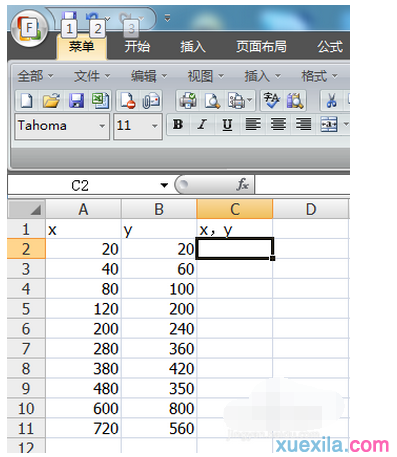The width and height of the screenshot is (397, 457).
Task: Open the 编辑 dropdown menu
Action: click(149, 76)
